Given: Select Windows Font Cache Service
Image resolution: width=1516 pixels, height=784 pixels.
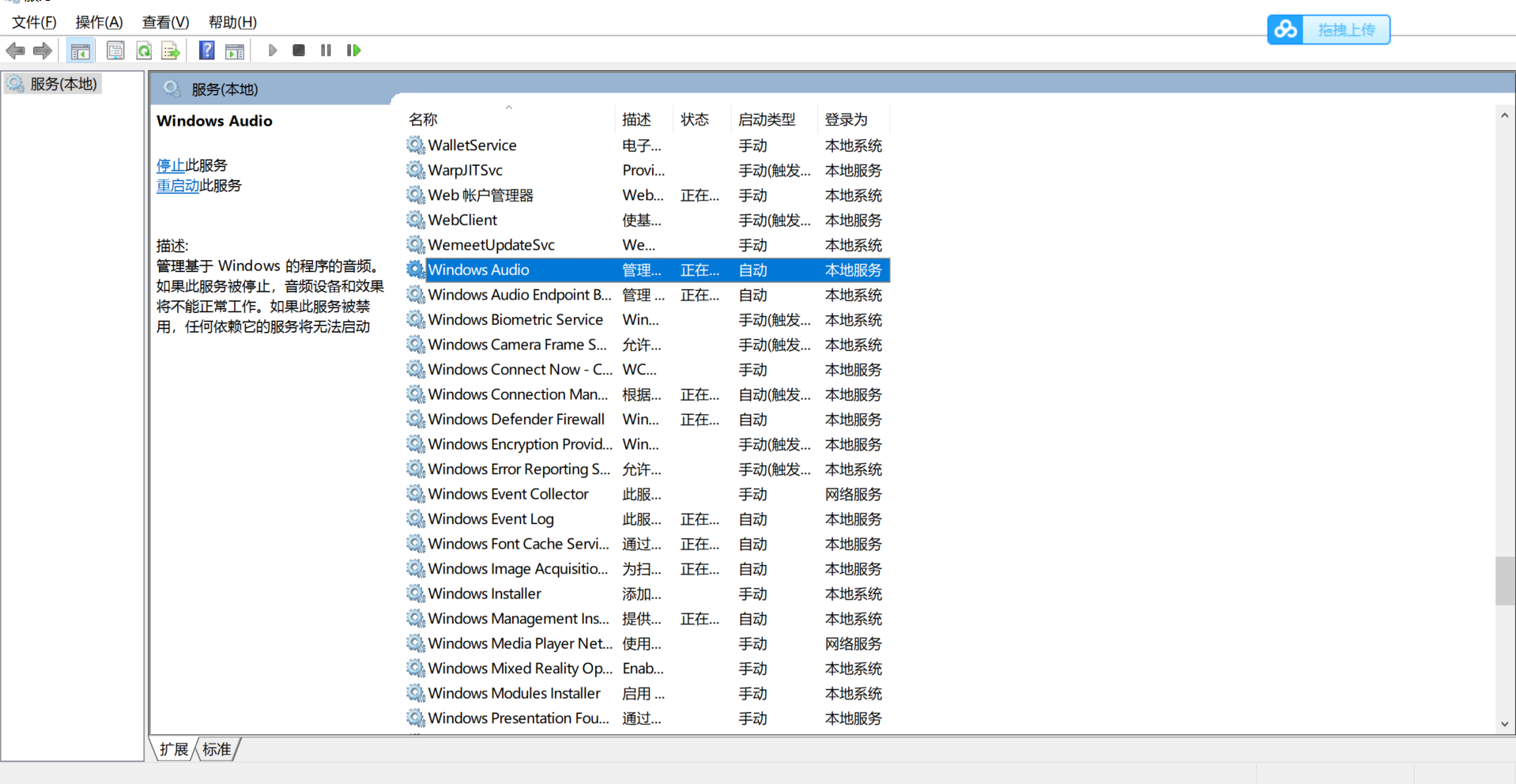Looking at the screenshot, I should click(647, 544).
